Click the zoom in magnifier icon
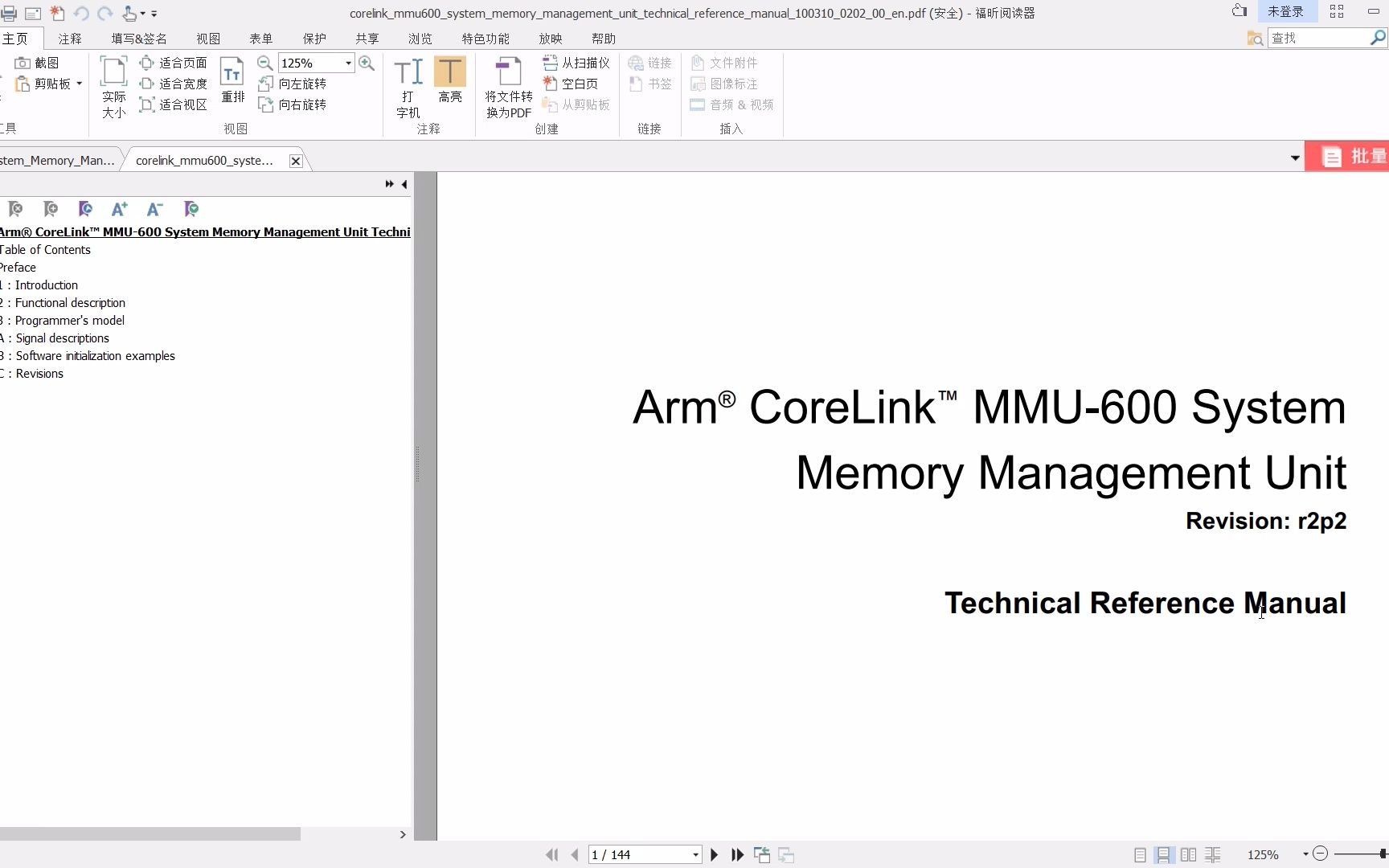 pos(367,63)
